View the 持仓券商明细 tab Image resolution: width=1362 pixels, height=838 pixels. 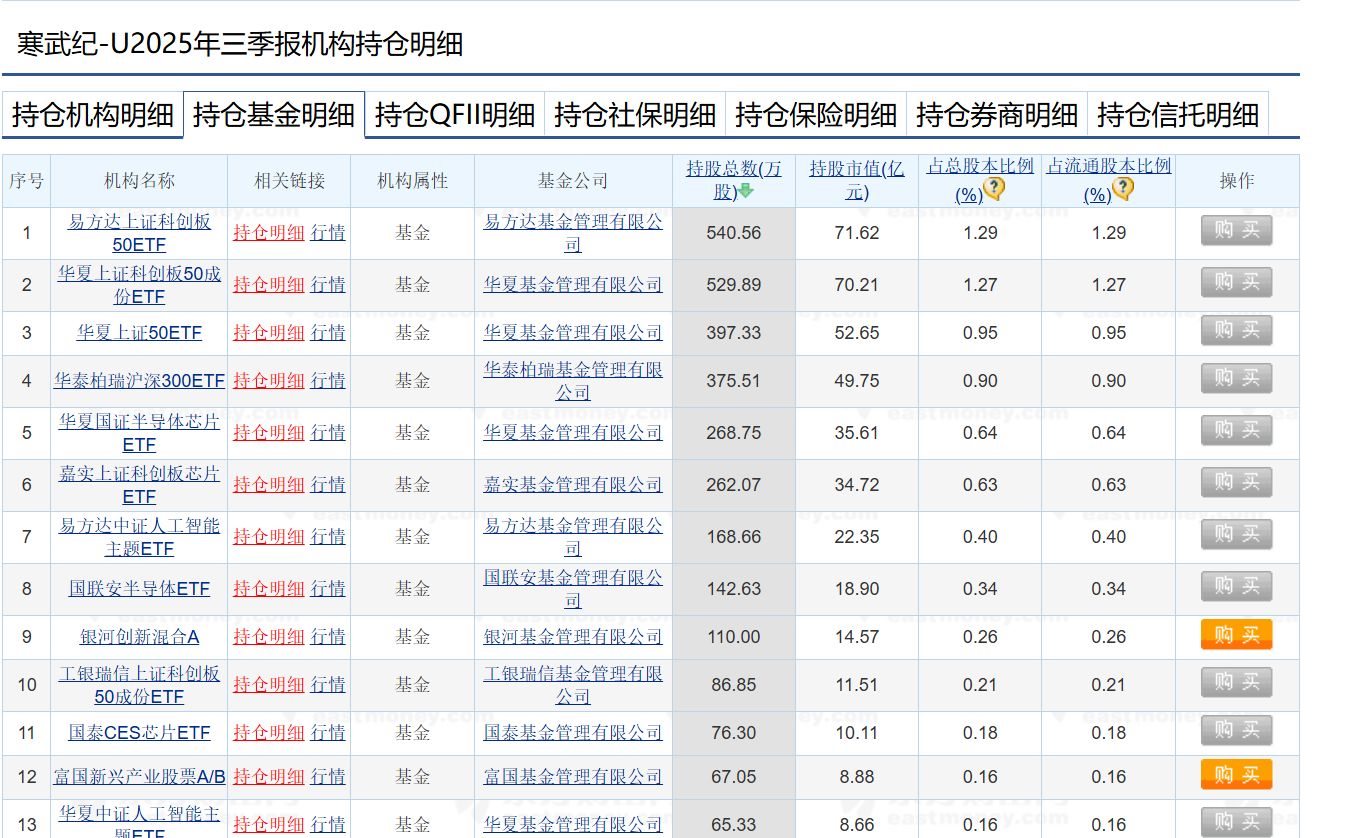pos(998,115)
